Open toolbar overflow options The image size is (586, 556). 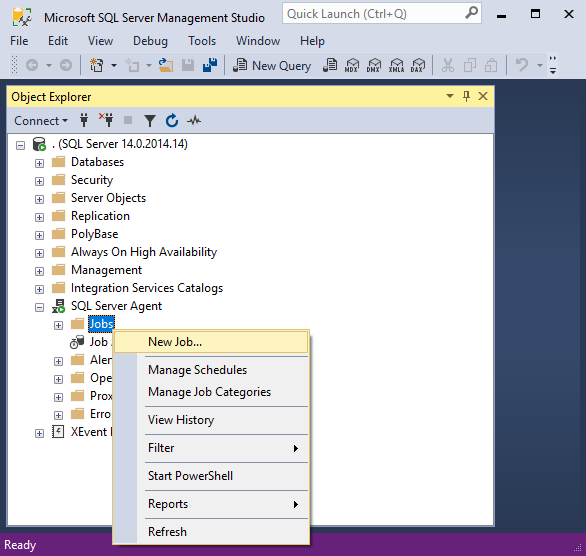[553, 65]
